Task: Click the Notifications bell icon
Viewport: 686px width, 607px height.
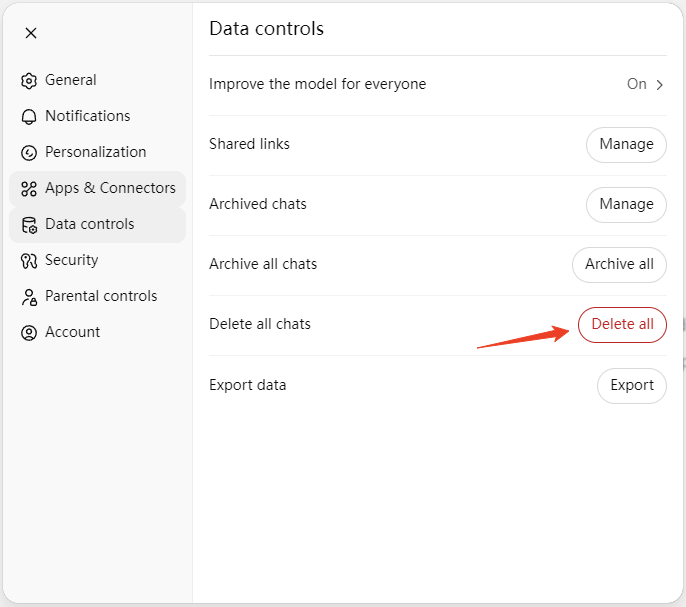Action: click(x=29, y=117)
